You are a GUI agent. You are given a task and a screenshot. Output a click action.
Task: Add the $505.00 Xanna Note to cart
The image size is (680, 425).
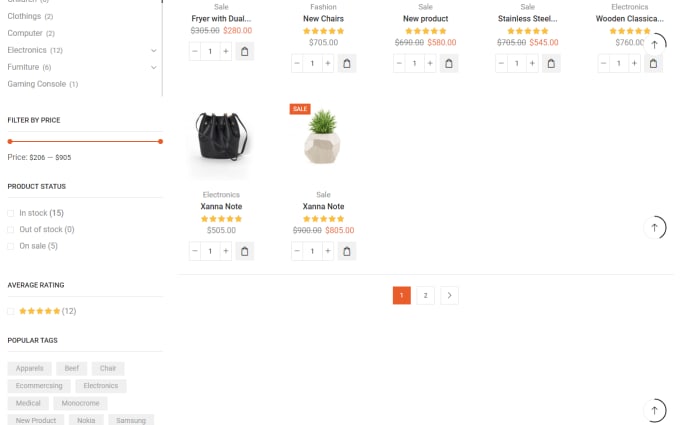pyautogui.click(x=245, y=251)
